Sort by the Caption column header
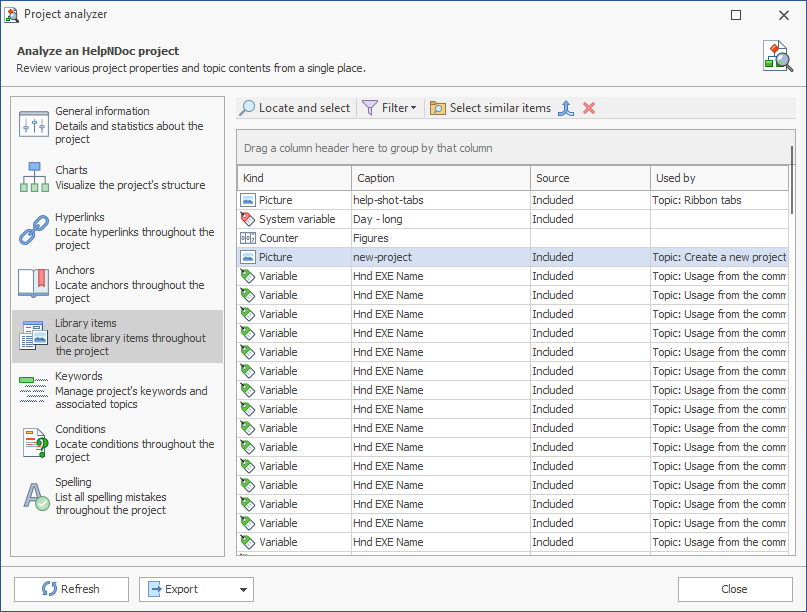Image resolution: width=807 pixels, height=612 pixels. pyautogui.click(x=440, y=178)
